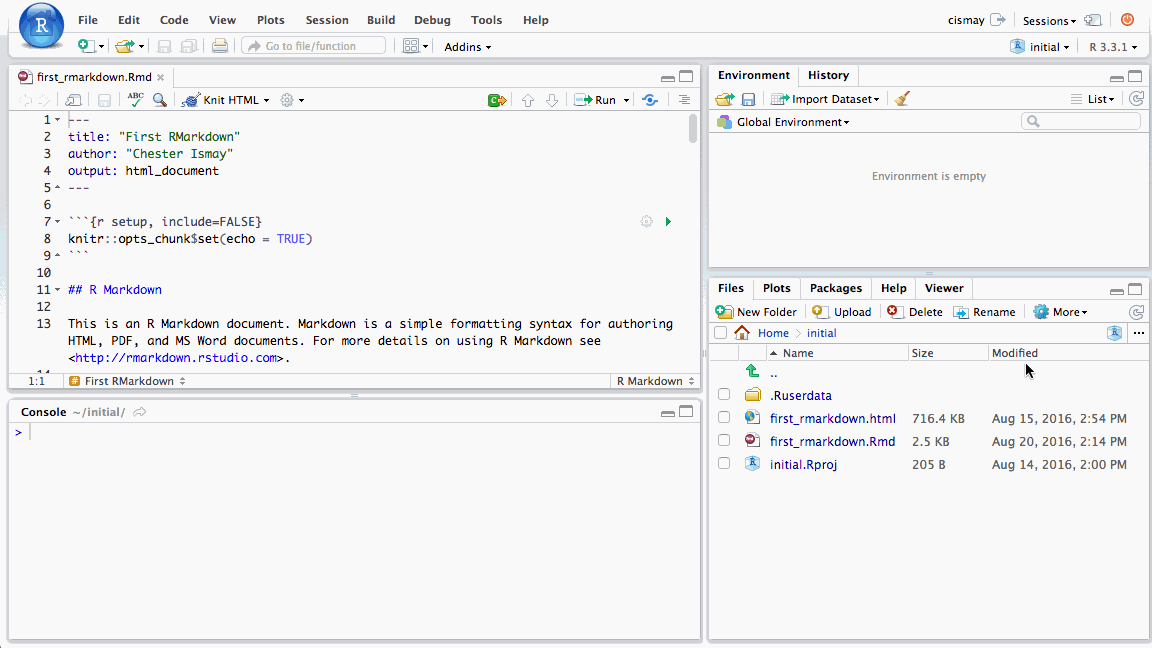
Task: Click the clear workspace broom icon
Action: (902, 99)
